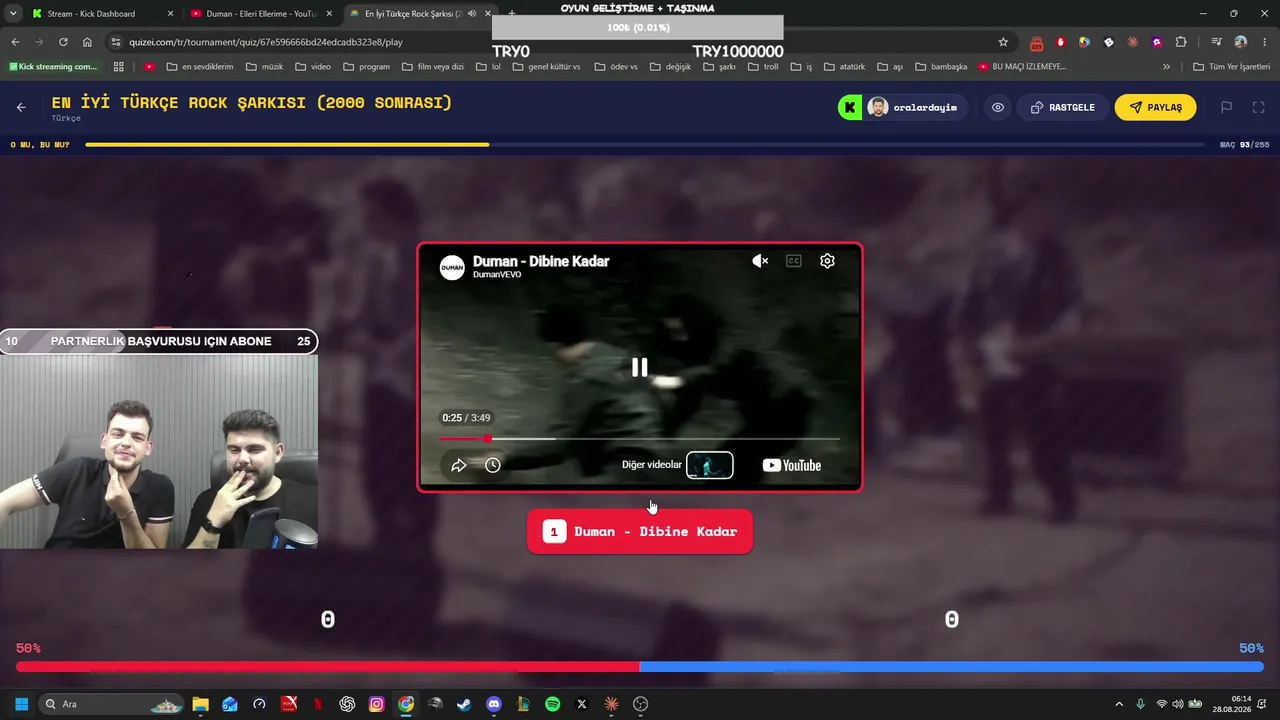Open the 'bambaşka' bookmark folder
Image resolution: width=1280 pixels, height=720 pixels.
941,67
